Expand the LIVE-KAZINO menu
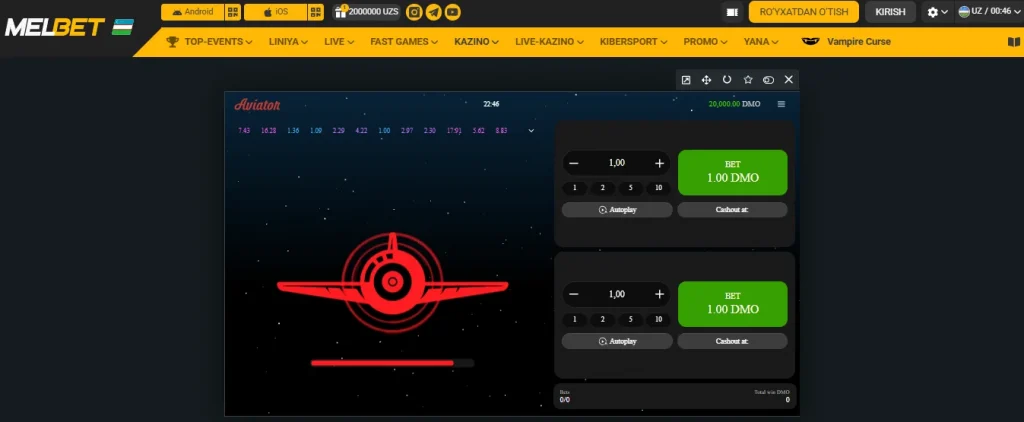The image size is (1024, 422). (x=549, y=42)
